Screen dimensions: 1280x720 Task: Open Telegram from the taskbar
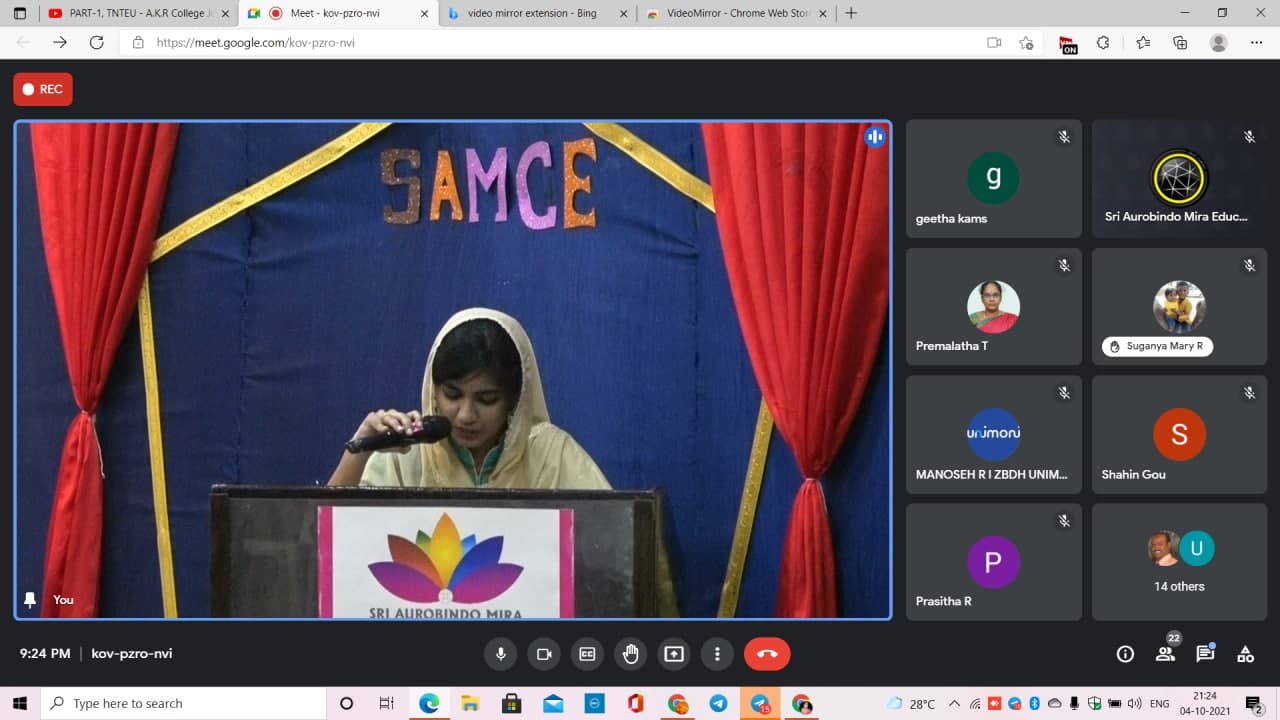click(x=718, y=703)
